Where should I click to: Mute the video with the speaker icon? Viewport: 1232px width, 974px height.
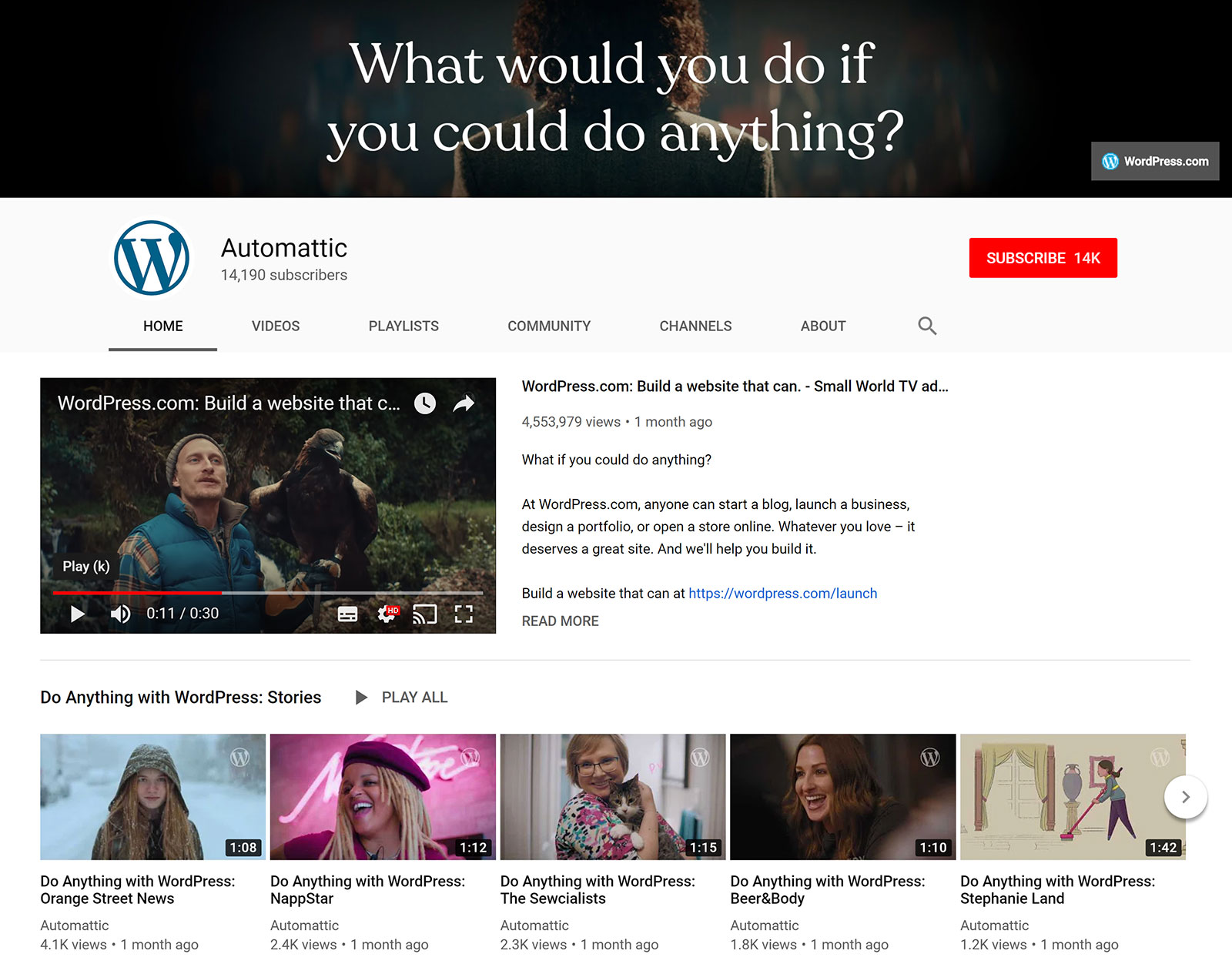coord(120,614)
